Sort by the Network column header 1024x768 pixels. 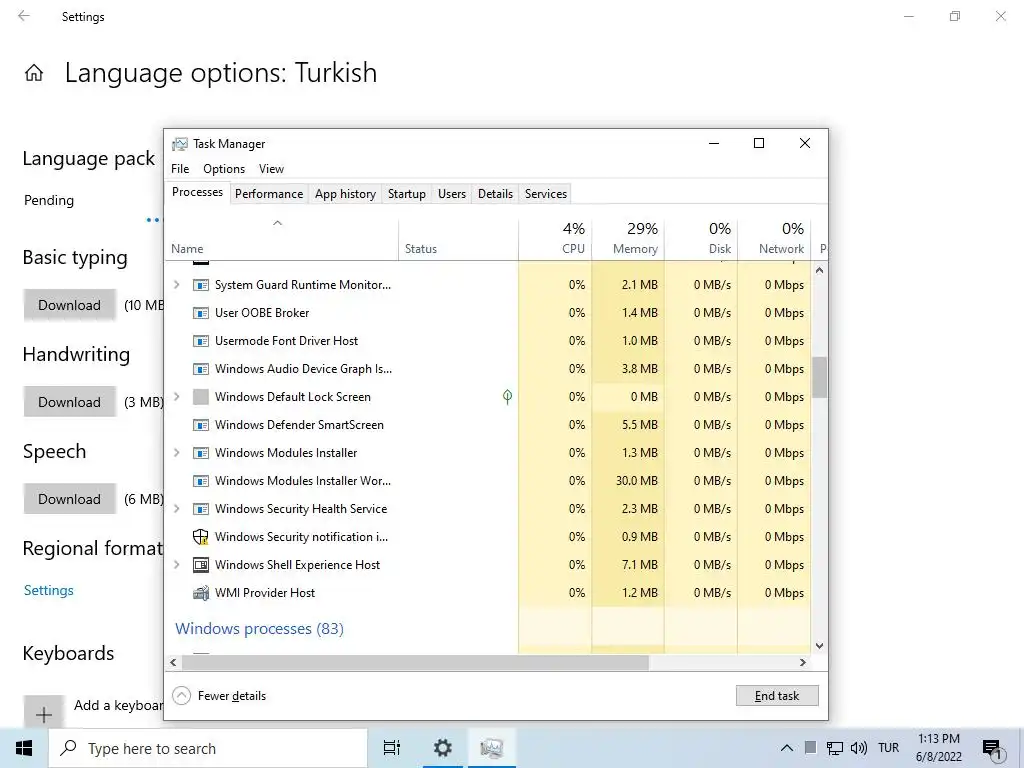(775, 238)
